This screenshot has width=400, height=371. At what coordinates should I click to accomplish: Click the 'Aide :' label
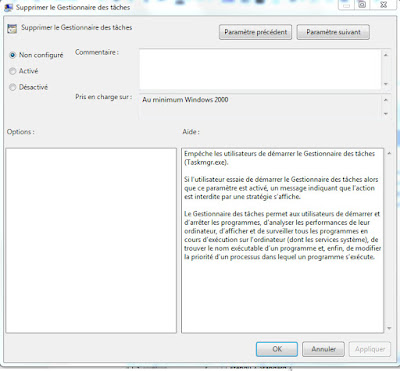[191, 132]
